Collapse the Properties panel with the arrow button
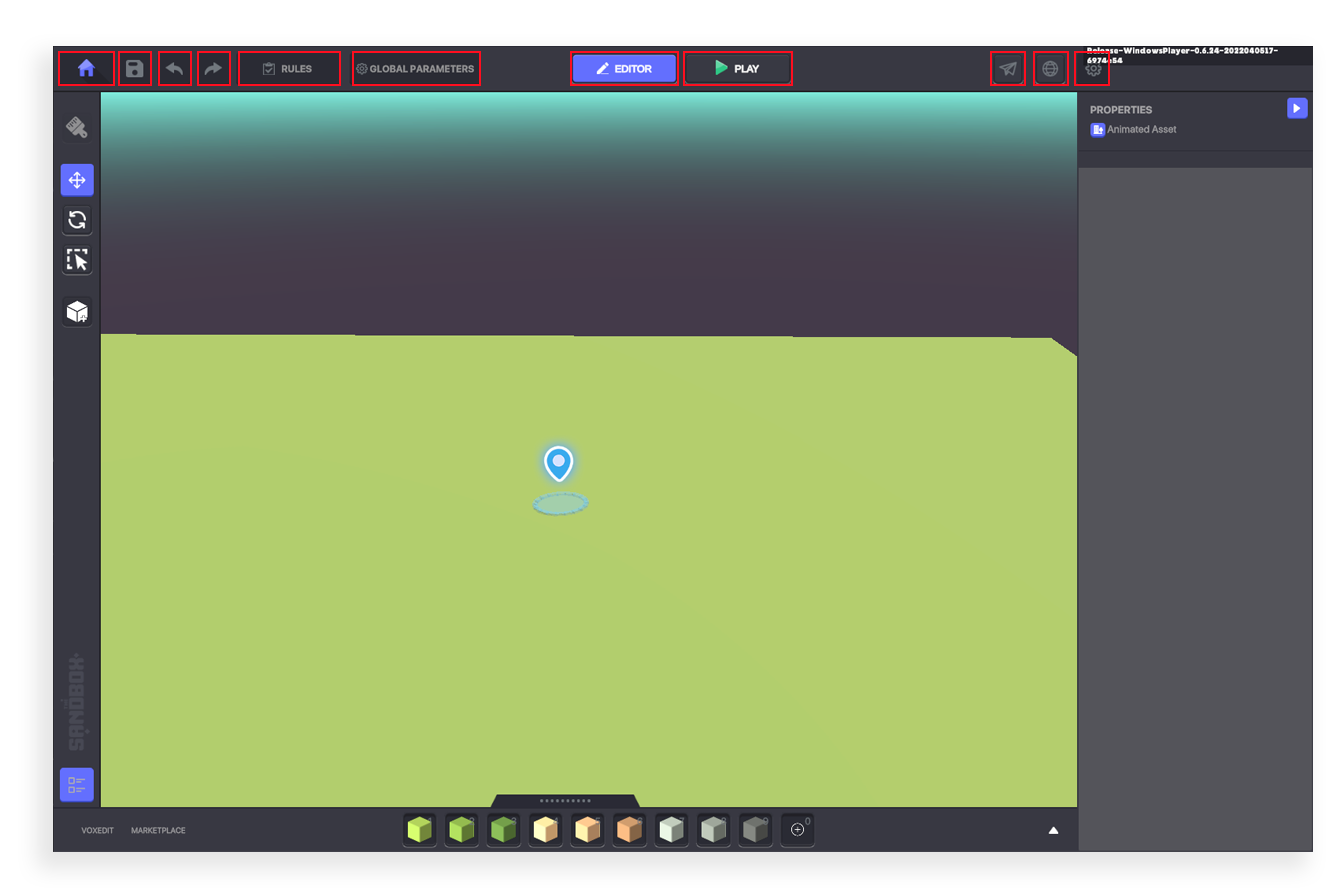 point(1296,108)
